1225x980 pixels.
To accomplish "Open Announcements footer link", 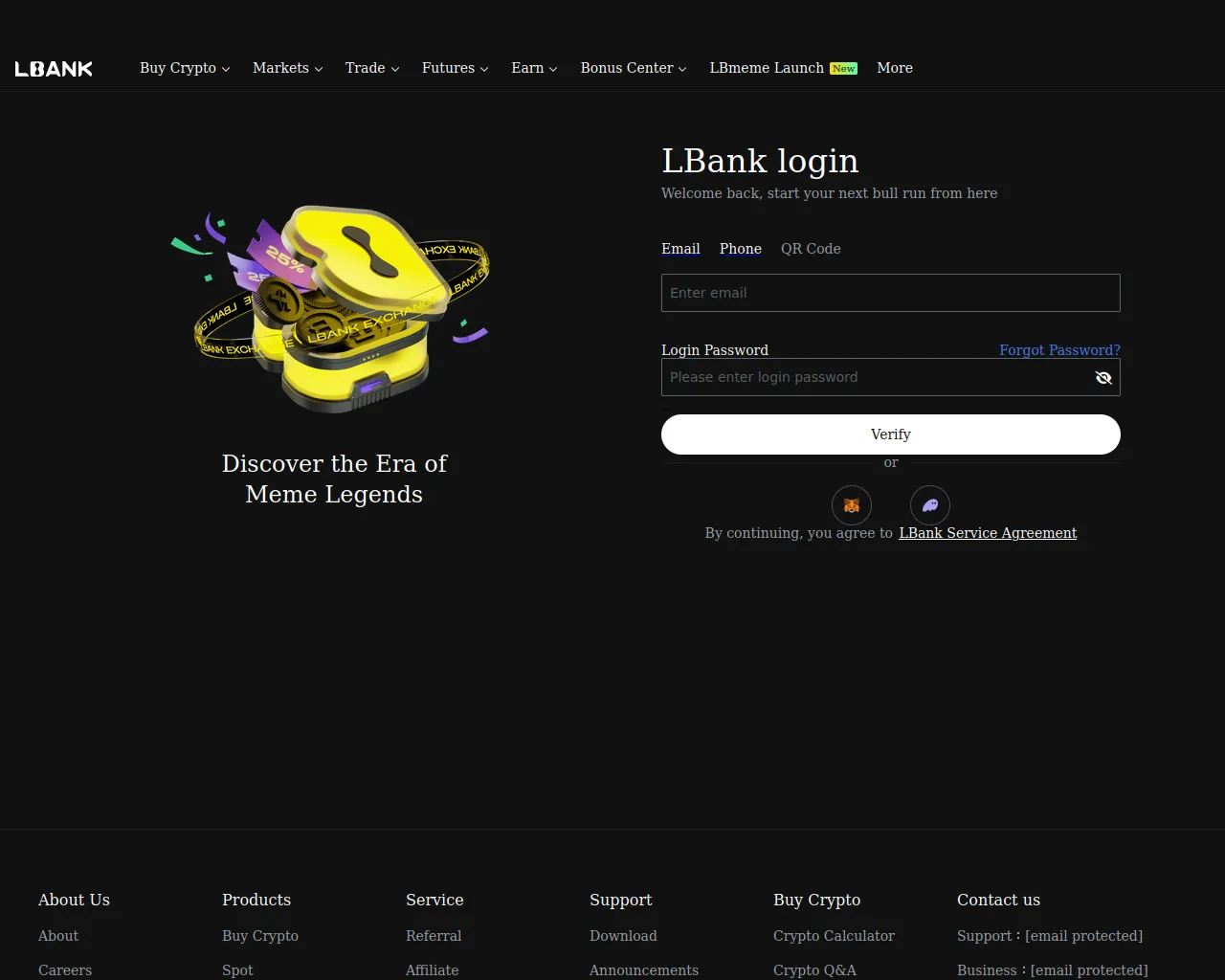I will (x=644, y=970).
